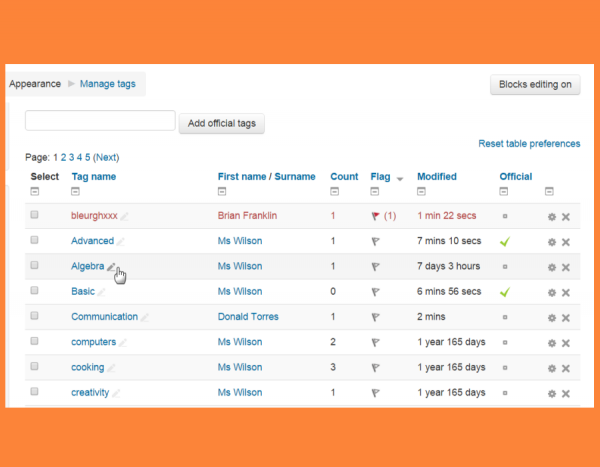Open settings gear for bleurghxxx tag
The height and width of the screenshot is (467, 600).
click(x=551, y=216)
